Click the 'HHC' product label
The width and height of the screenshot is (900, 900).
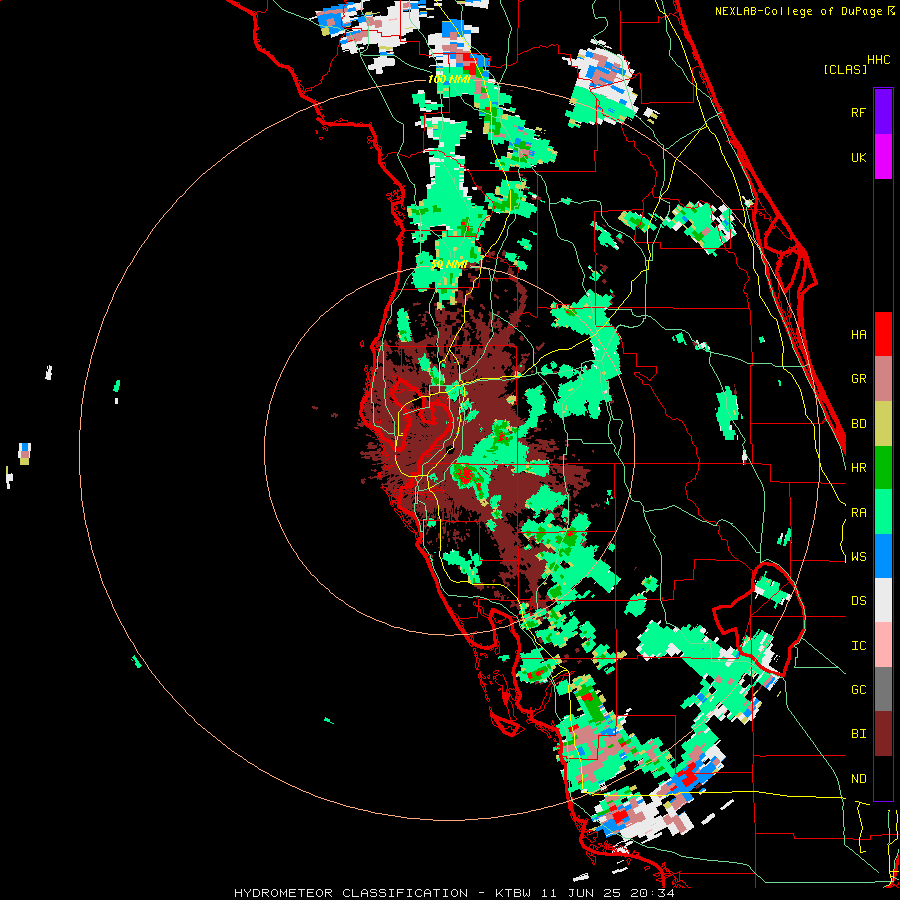point(878,60)
